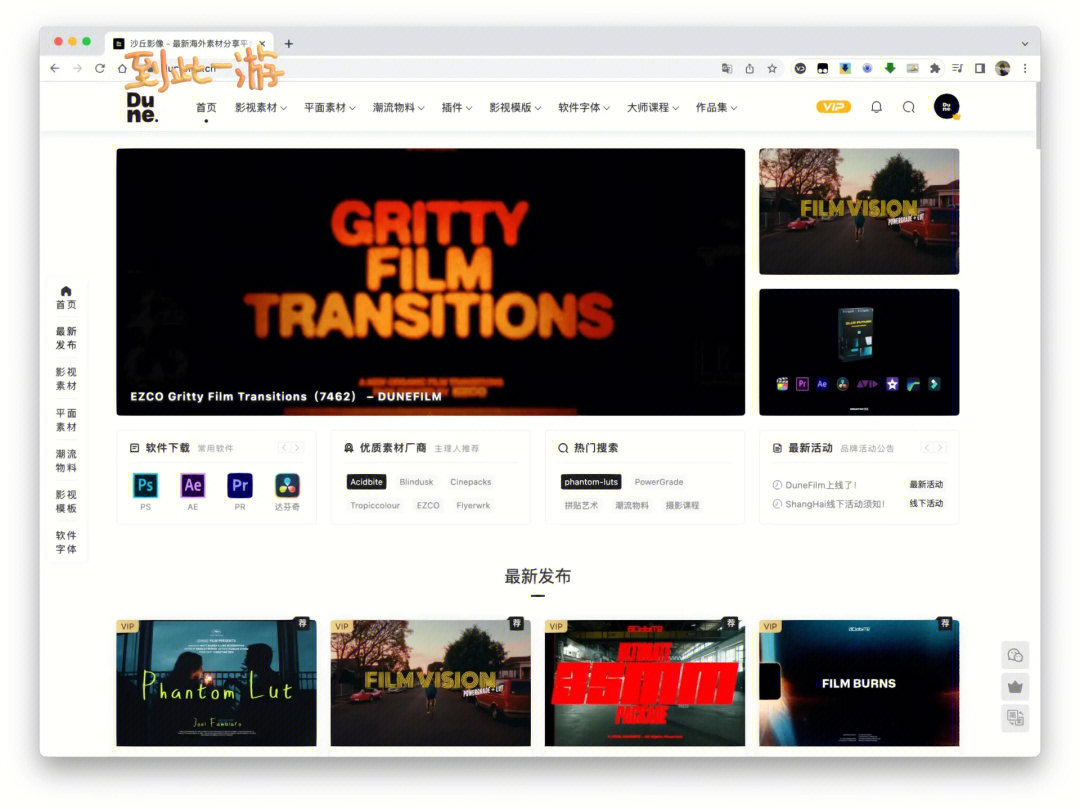Click the Chrome profile photo icon
The image size is (1080, 809).
[x=1003, y=68]
